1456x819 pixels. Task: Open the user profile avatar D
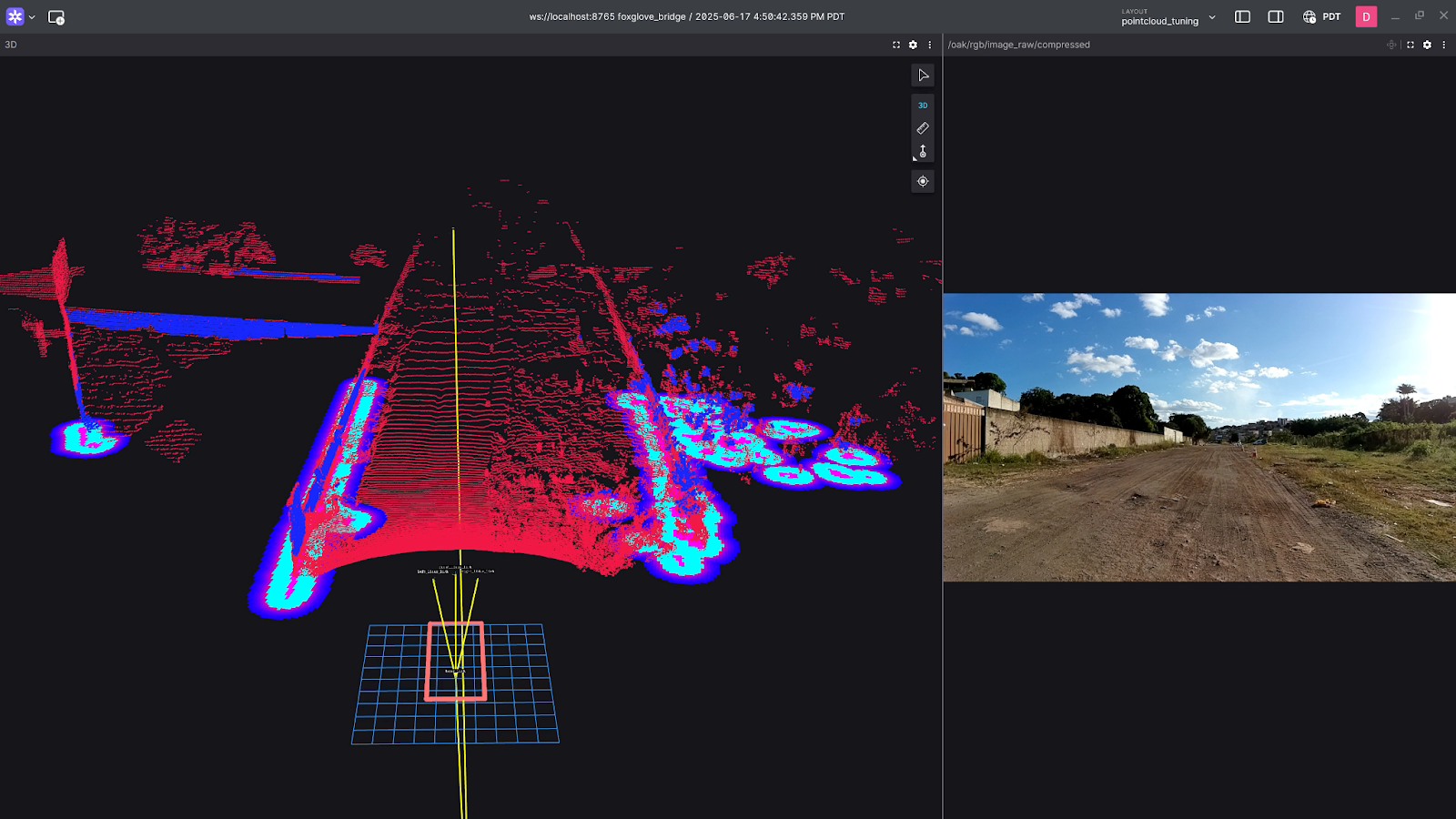coord(1366,17)
